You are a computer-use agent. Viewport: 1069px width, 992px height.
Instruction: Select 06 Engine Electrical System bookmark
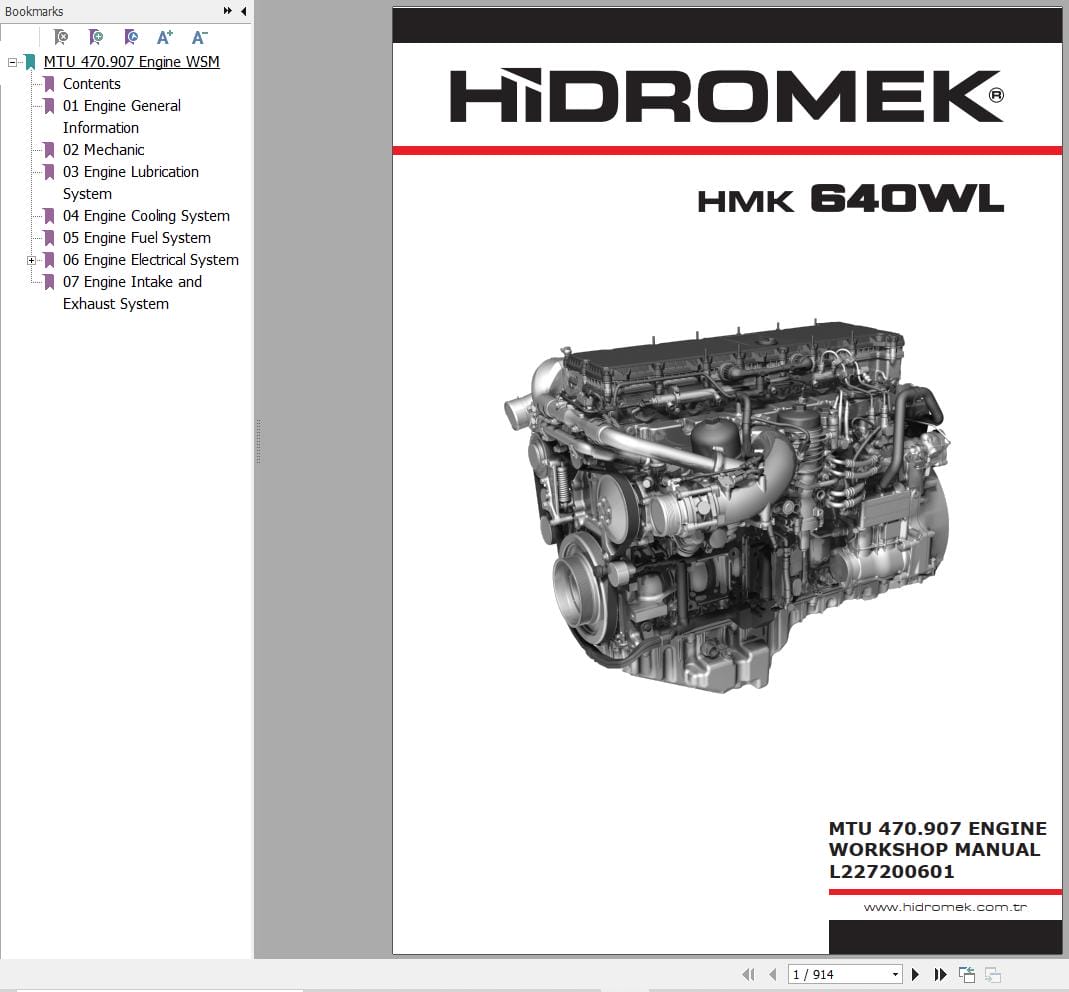(151, 260)
